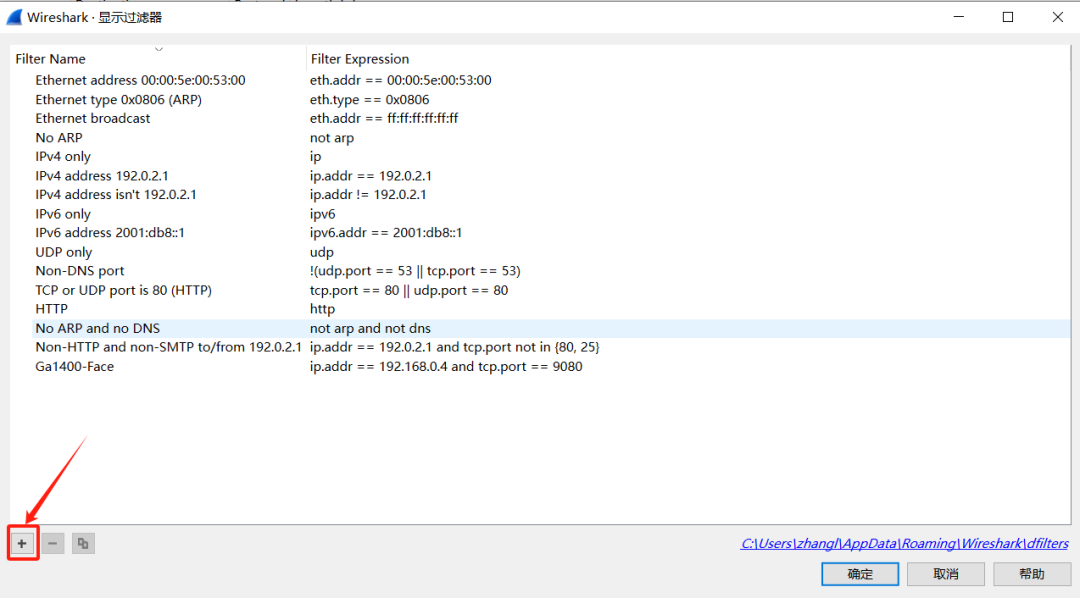Click expression with tcp.port not in {80, 25}
Screen dimensions: 1080x598
[455, 347]
